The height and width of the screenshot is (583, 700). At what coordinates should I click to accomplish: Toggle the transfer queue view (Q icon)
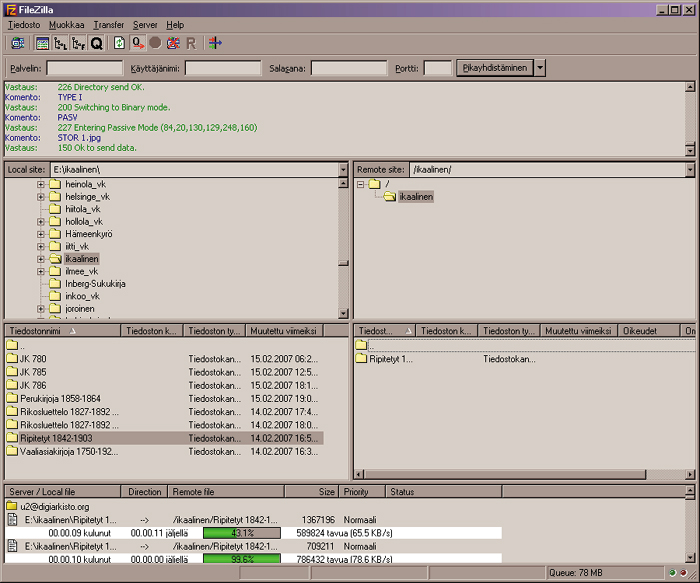96,43
